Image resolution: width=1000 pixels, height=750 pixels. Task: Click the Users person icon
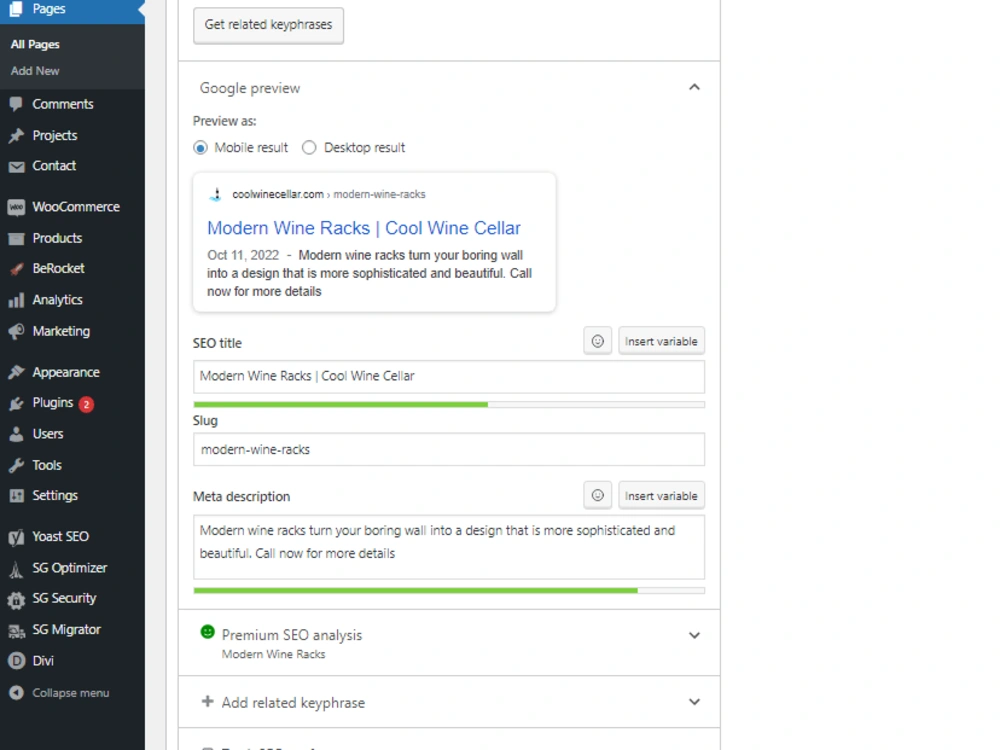click(x=16, y=434)
